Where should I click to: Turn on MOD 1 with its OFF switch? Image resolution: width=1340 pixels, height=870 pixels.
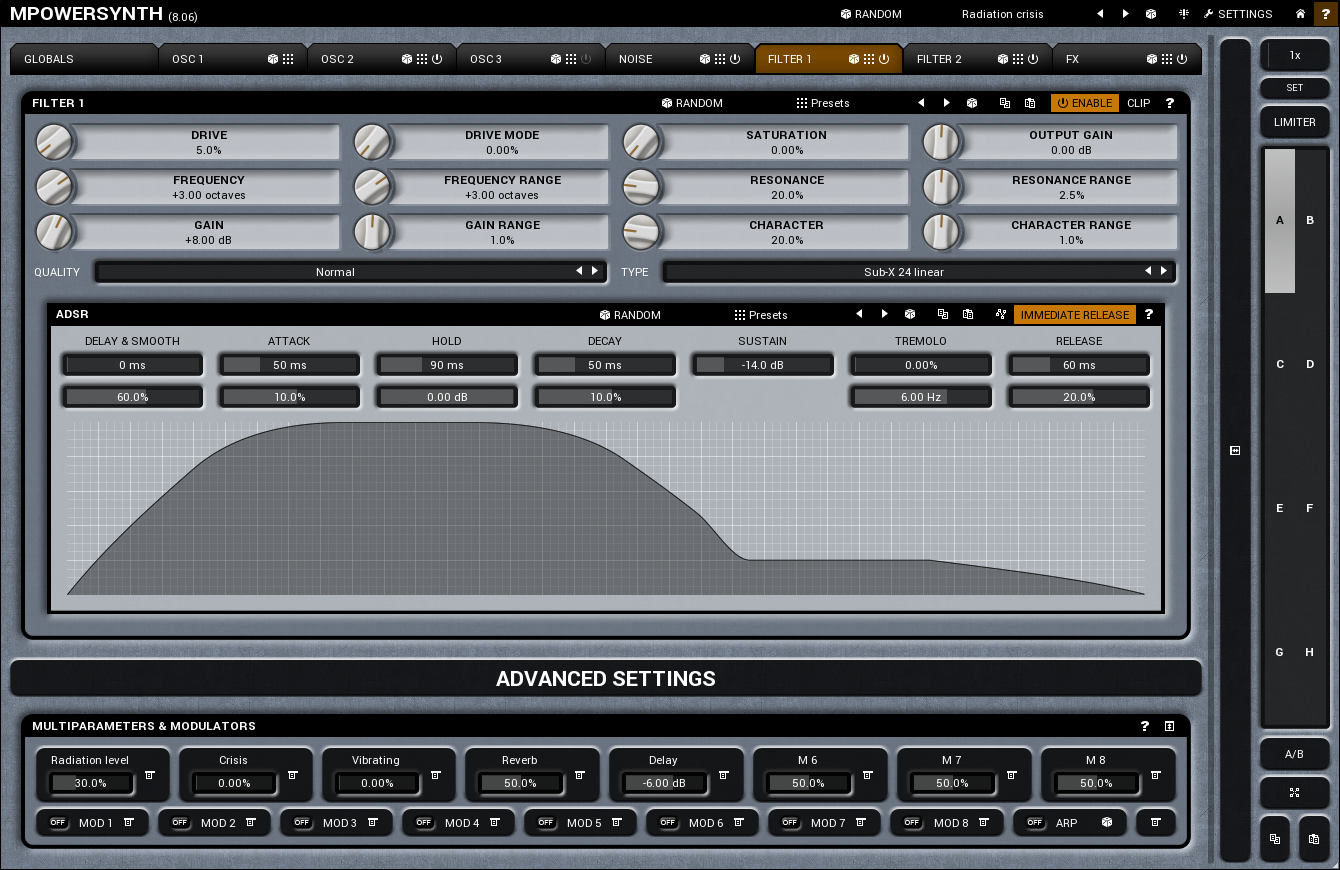(x=58, y=823)
